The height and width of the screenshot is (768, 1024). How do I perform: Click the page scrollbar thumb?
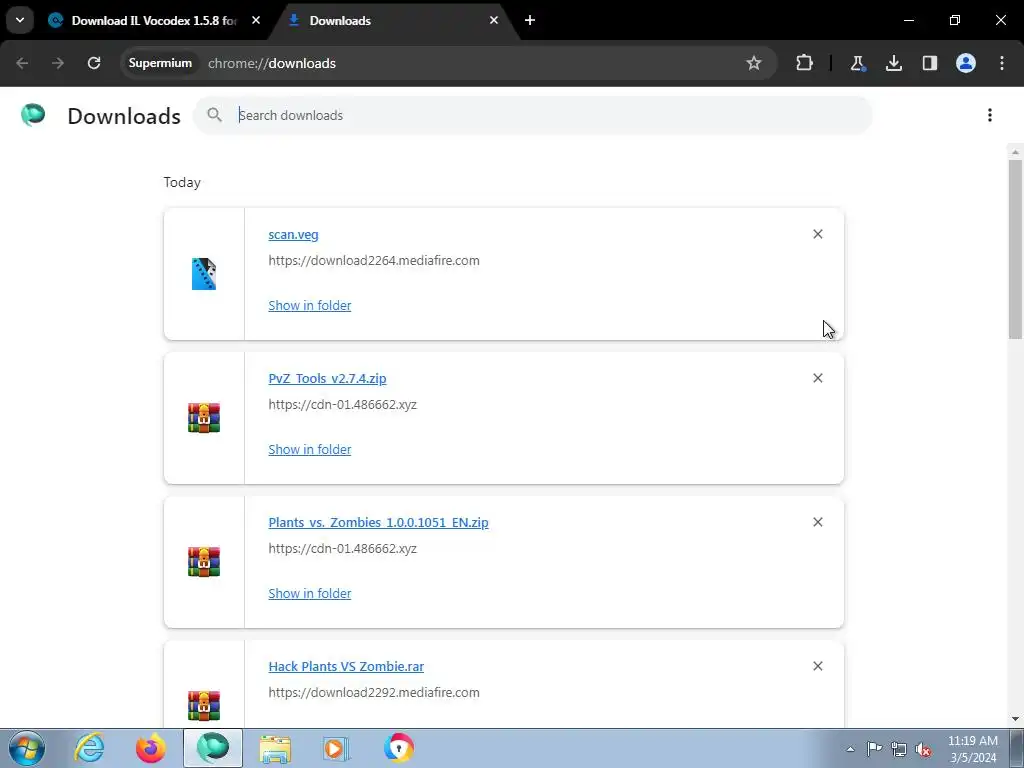1015,249
